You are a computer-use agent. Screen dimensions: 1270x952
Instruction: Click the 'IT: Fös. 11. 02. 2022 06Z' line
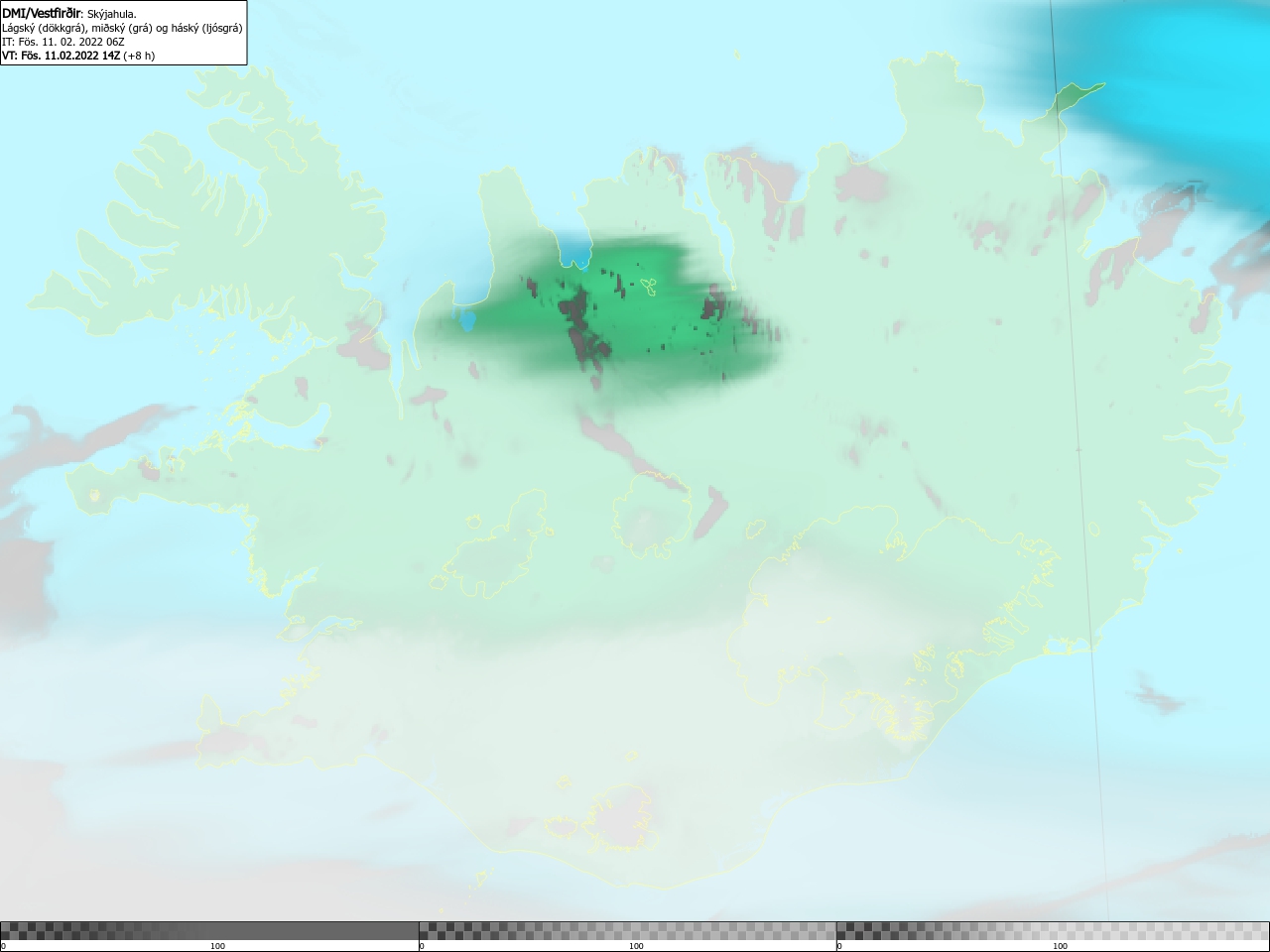point(63,42)
